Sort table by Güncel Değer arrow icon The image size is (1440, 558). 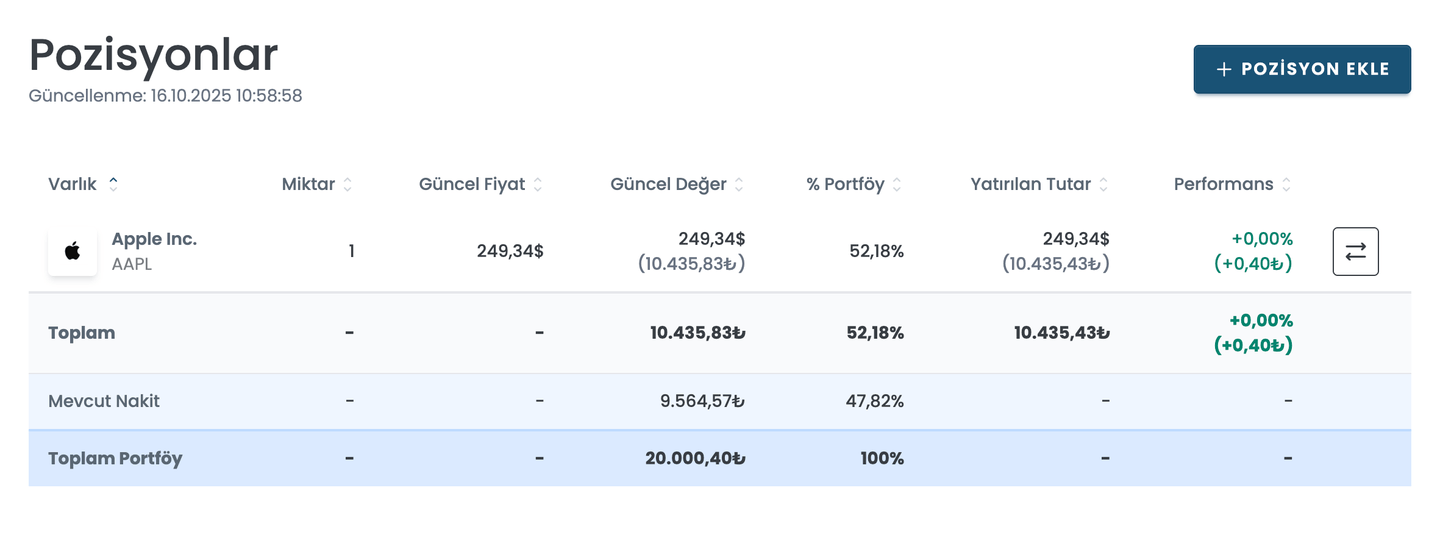pyautogui.click(x=739, y=185)
